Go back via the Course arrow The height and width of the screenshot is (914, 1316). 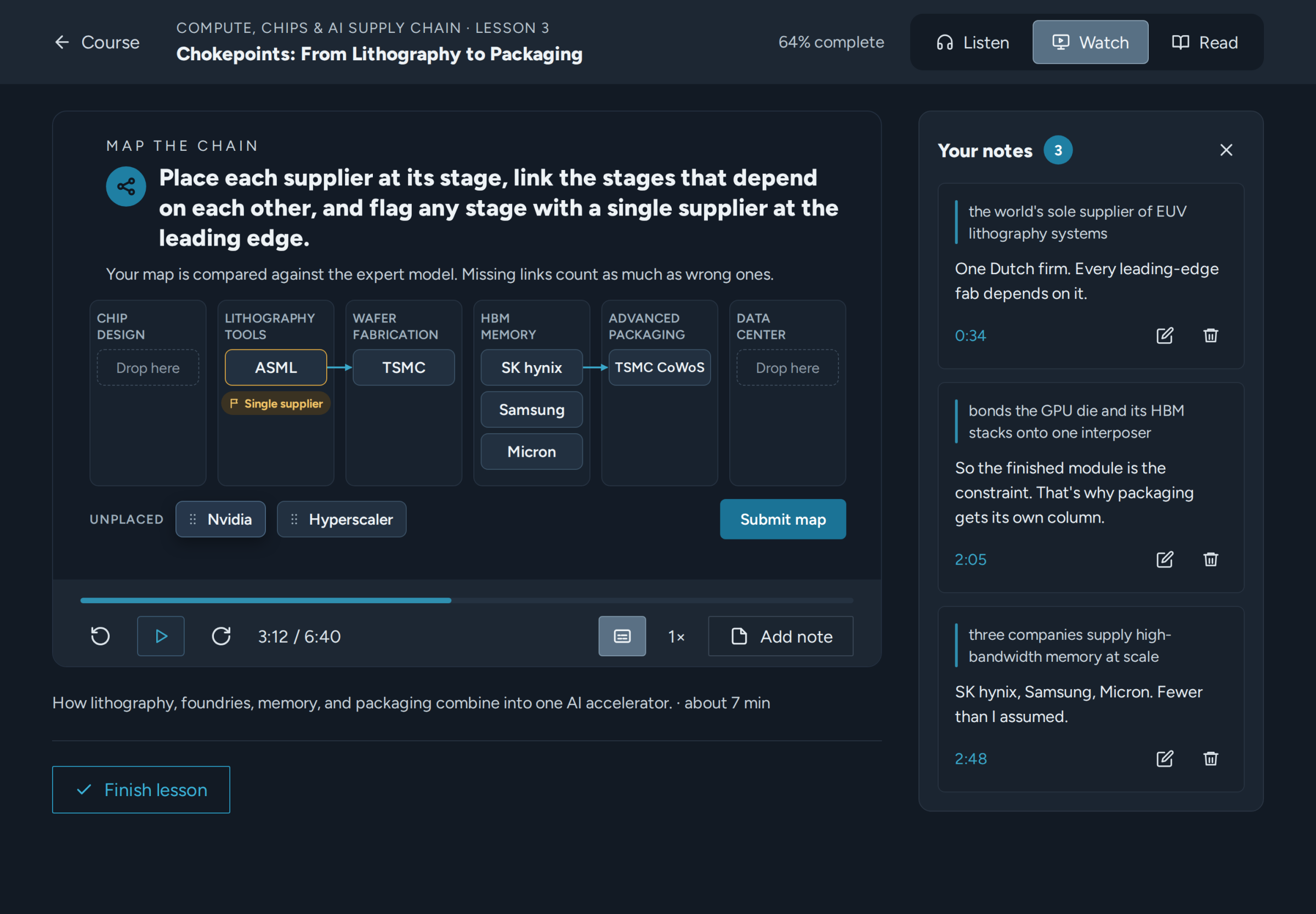97,42
